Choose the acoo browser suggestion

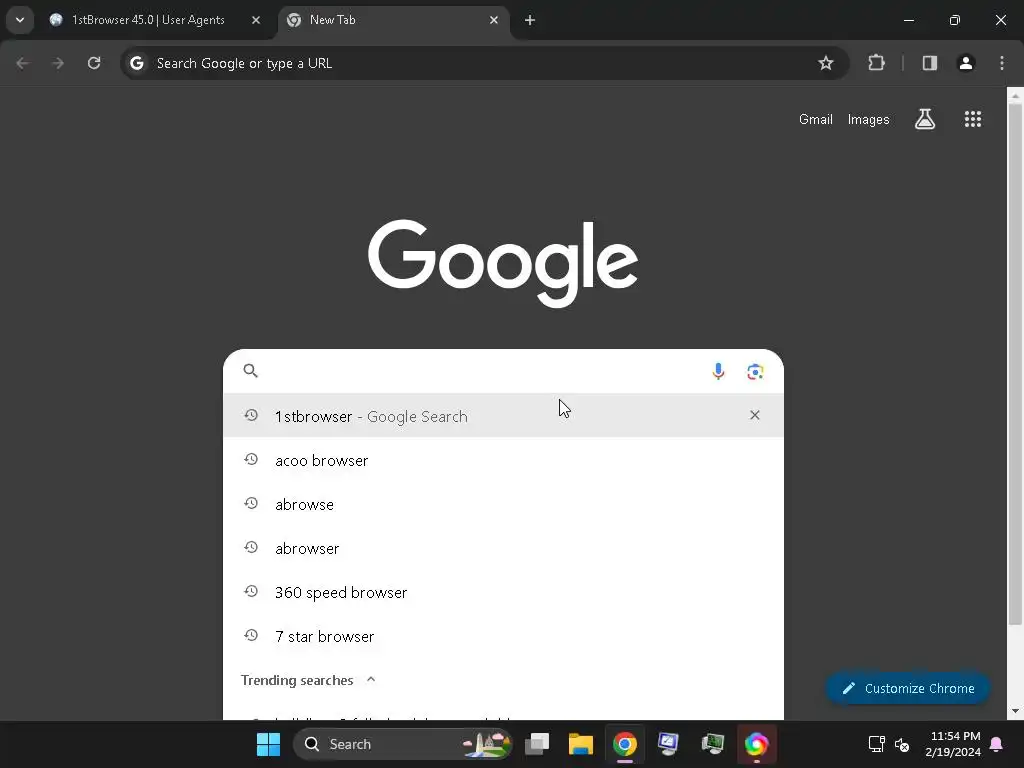(x=503, y=460)
